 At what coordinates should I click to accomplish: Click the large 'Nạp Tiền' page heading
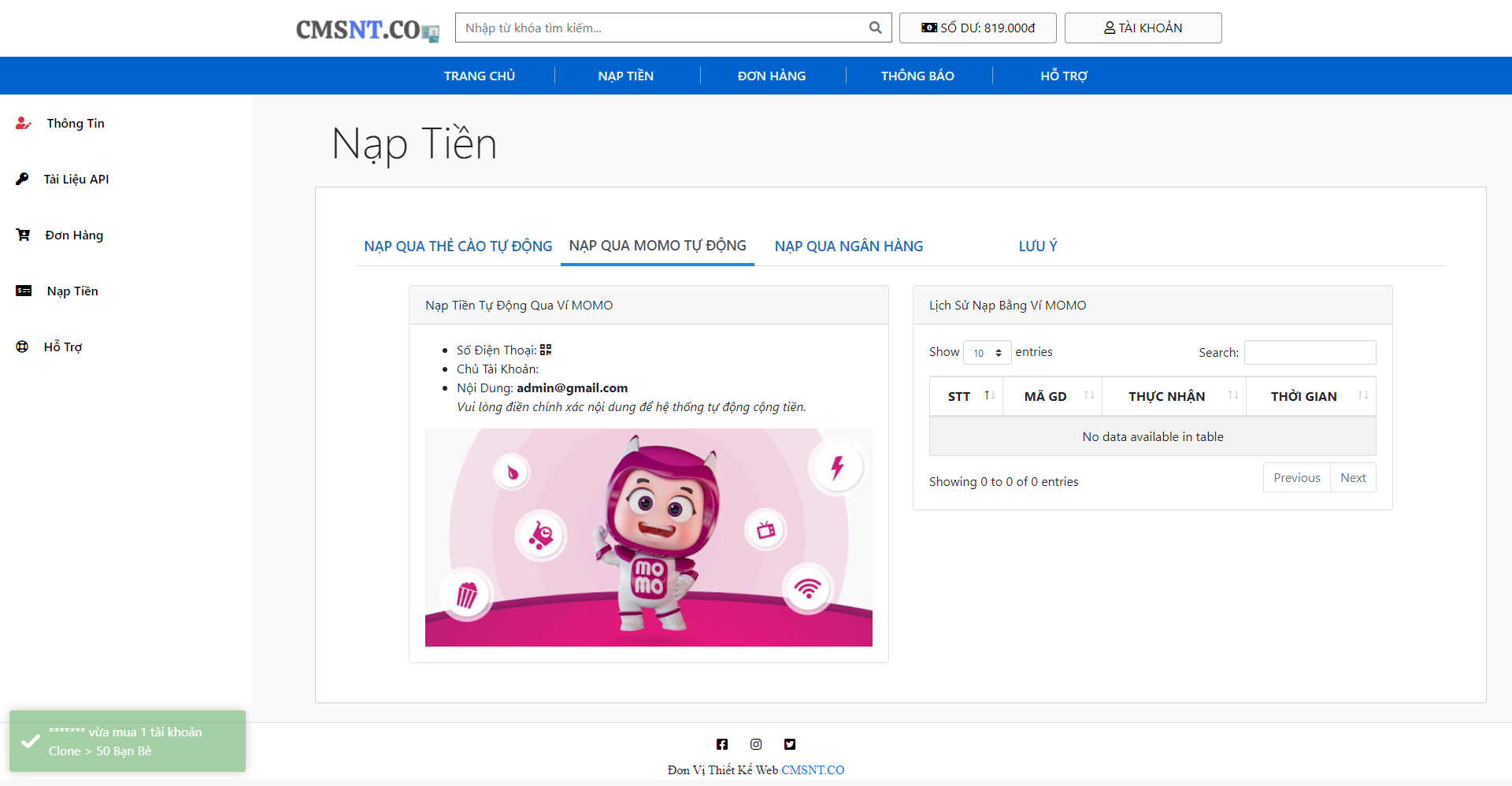tap(414, 144)
